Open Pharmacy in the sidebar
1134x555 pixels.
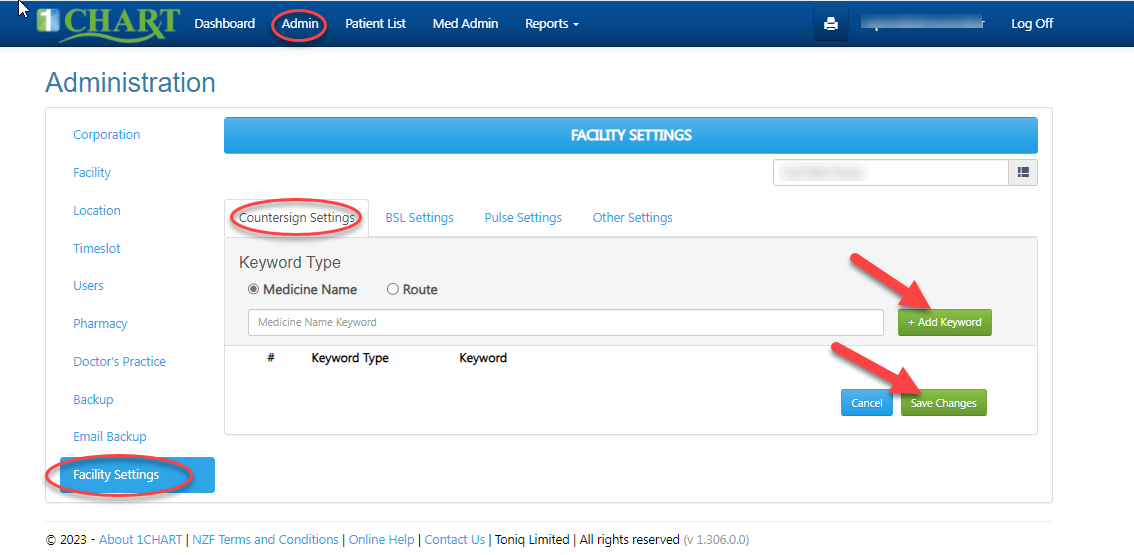[x=100, y=324]
